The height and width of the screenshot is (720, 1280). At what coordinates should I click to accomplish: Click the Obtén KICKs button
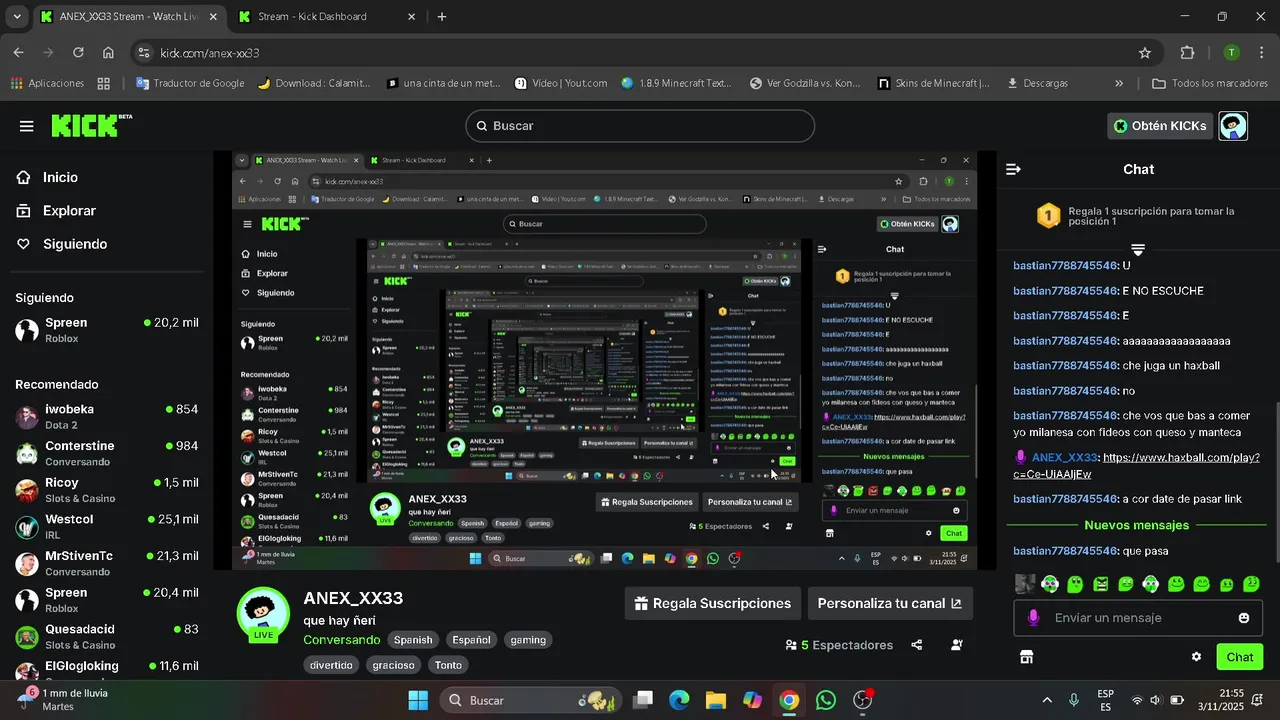pos(1160,126)
